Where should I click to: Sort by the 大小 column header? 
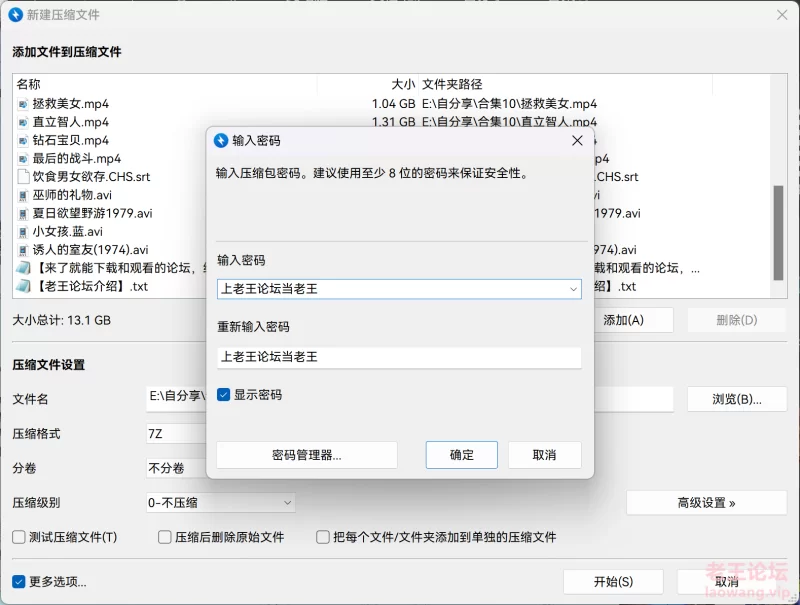tap(367, 84)
